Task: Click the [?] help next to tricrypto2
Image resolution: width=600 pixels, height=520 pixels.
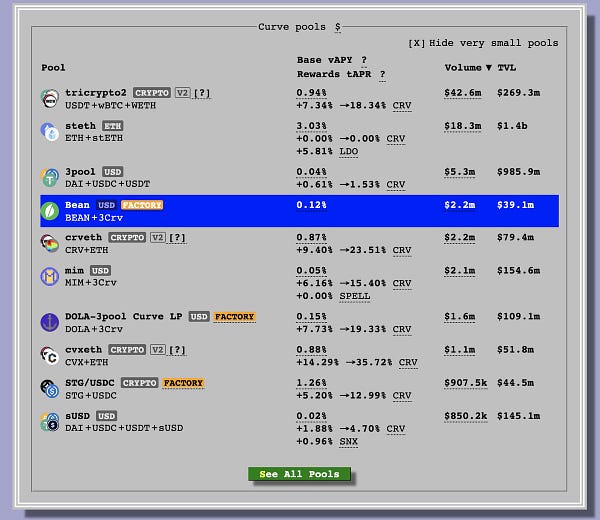Action: [x=202, y=93]
